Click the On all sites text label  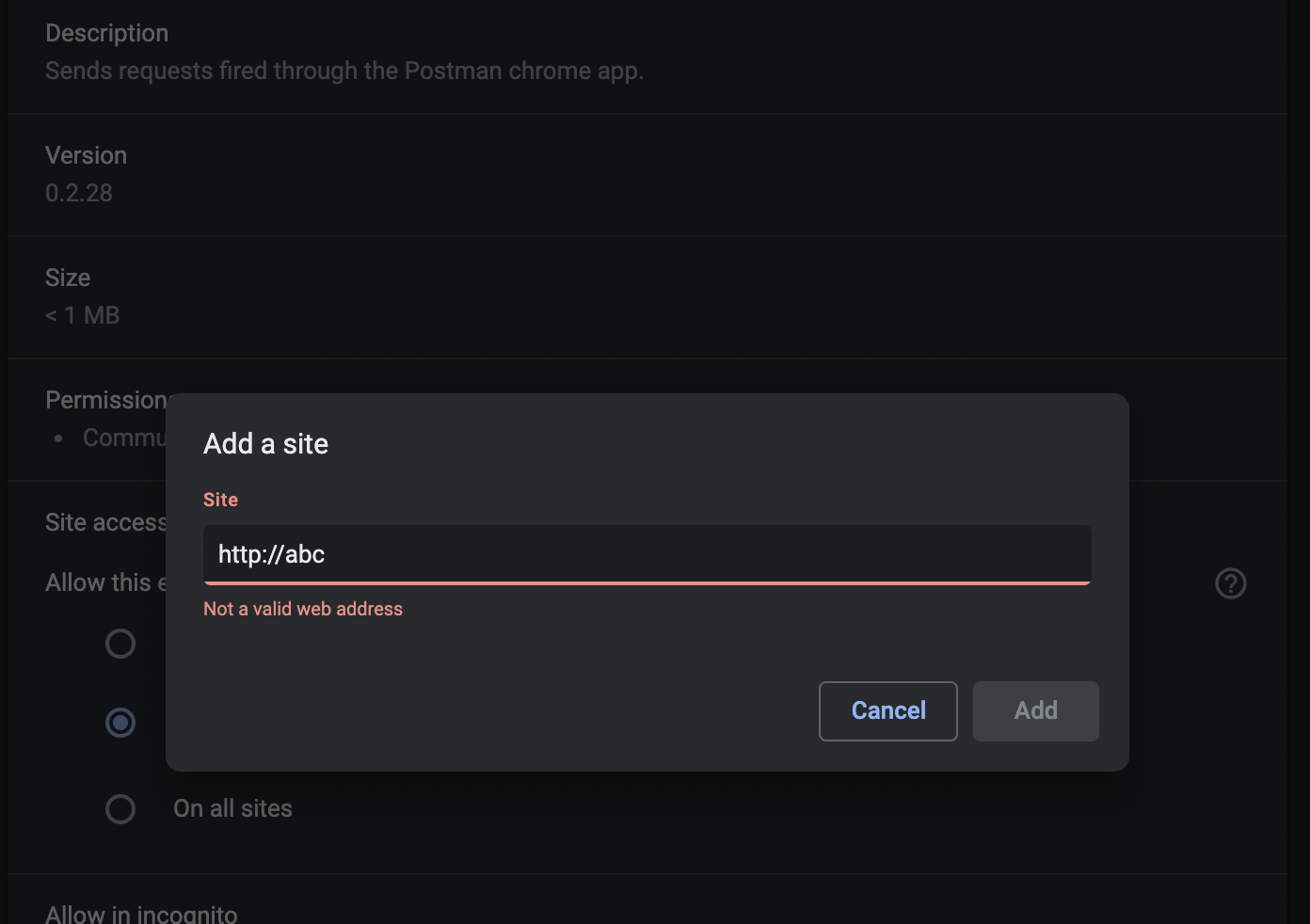point(232,808)
